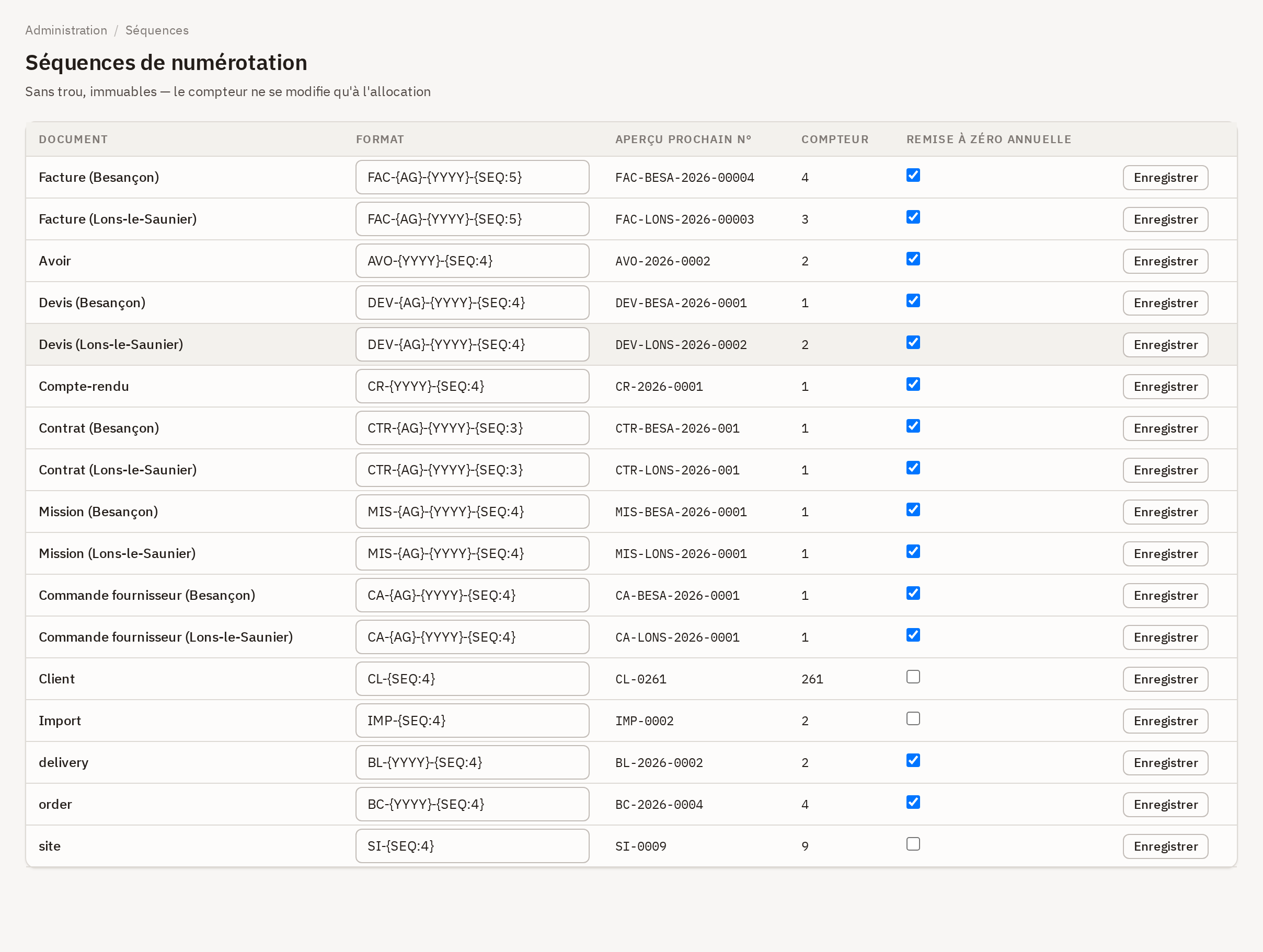1263x952 pixels.
Task: Toggle annual reset for Mission (Lons-le-Saunier)
Action: click(x=913, y=551)
